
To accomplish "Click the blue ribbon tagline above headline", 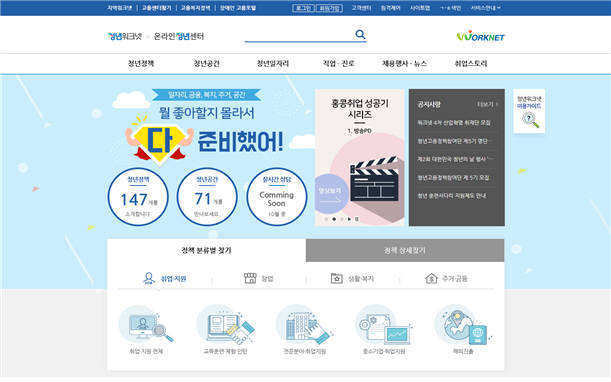I will click(x=207, y=95).
